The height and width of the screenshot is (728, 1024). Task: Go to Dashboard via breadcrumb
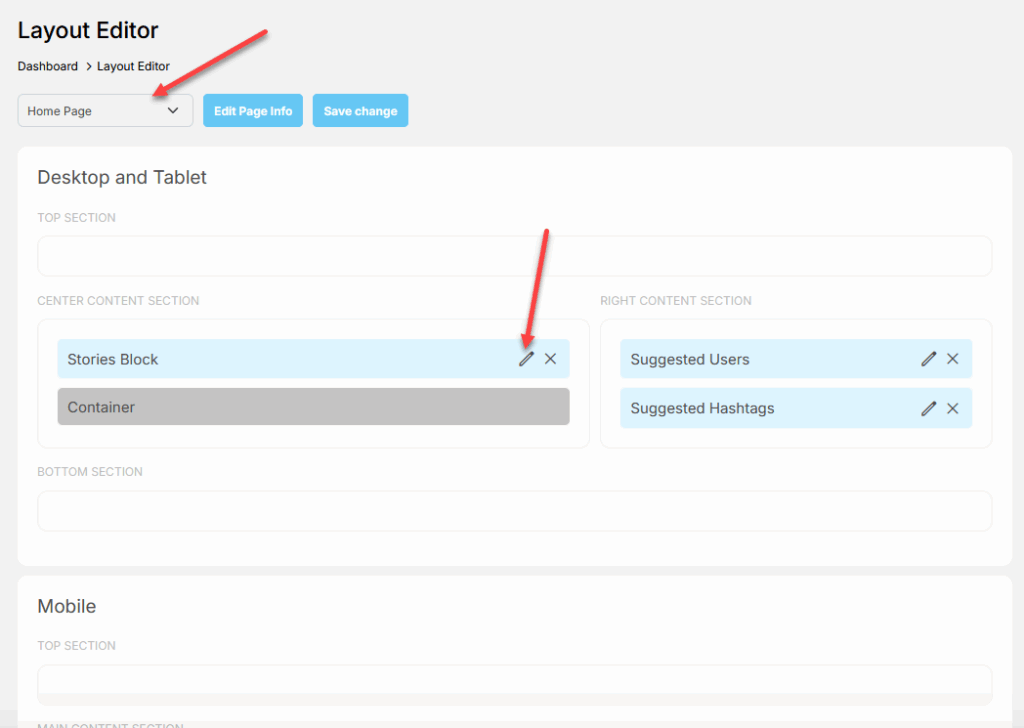pyautogui.click(x=47, y=66)
